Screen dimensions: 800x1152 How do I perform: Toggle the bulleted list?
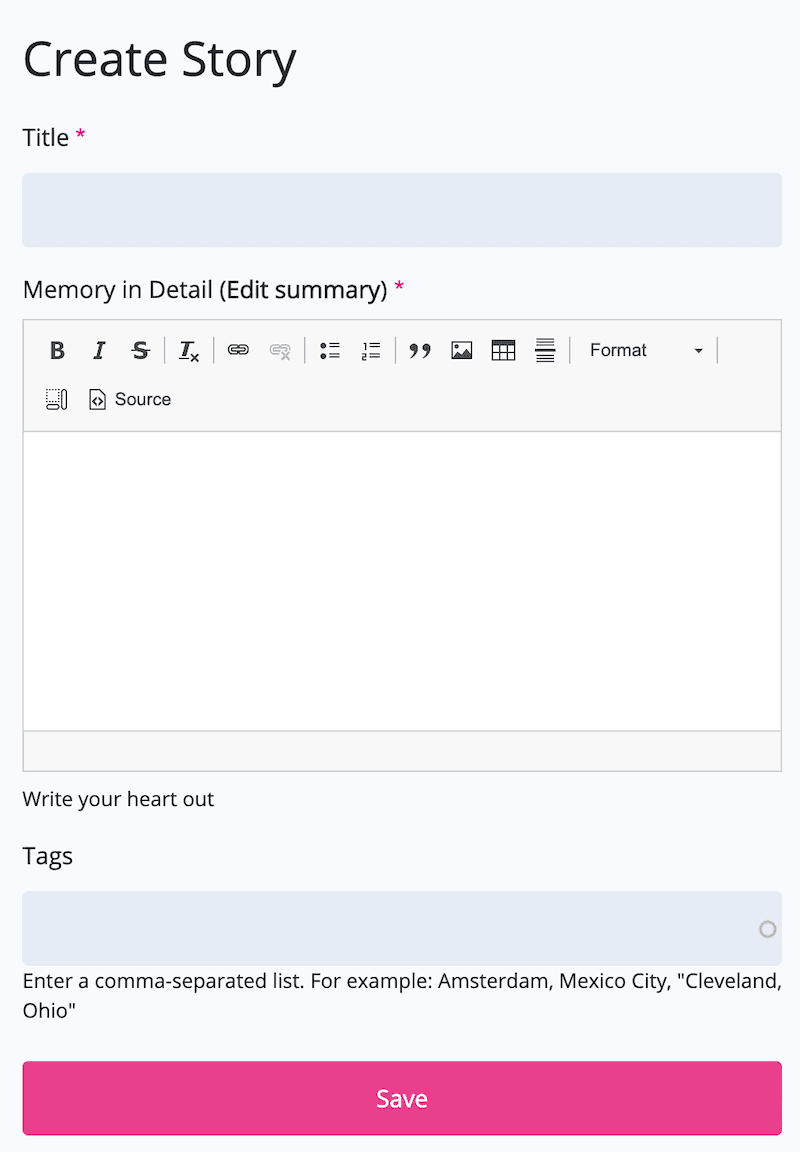point(329,350)
